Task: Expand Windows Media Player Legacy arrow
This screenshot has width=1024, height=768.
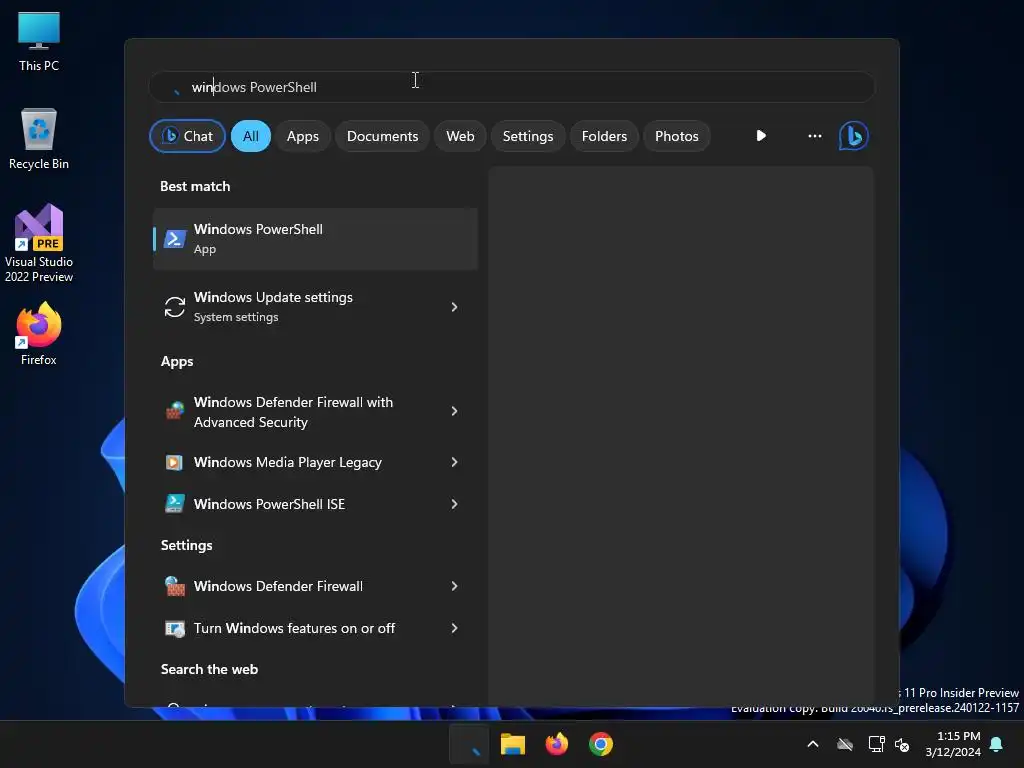Action: [x=454, y=462]
